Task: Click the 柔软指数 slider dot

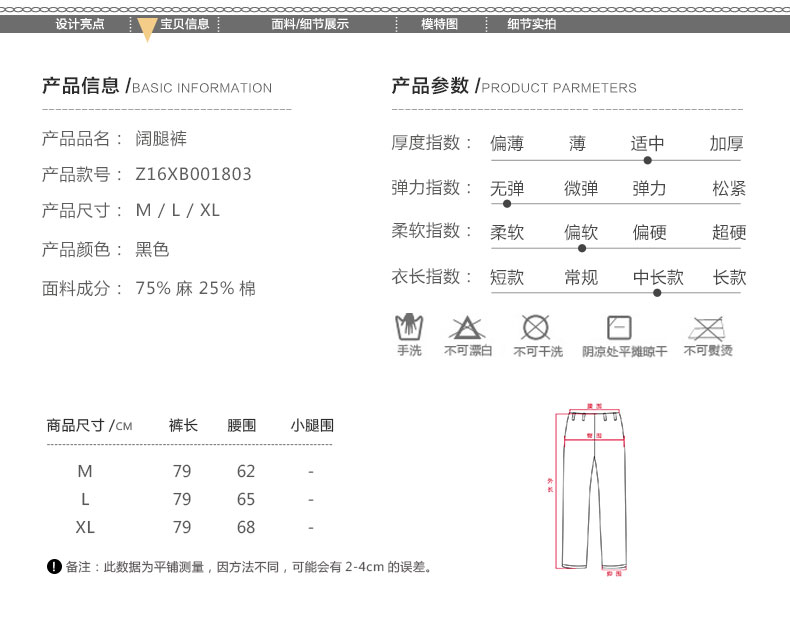Action: (581, 248)
